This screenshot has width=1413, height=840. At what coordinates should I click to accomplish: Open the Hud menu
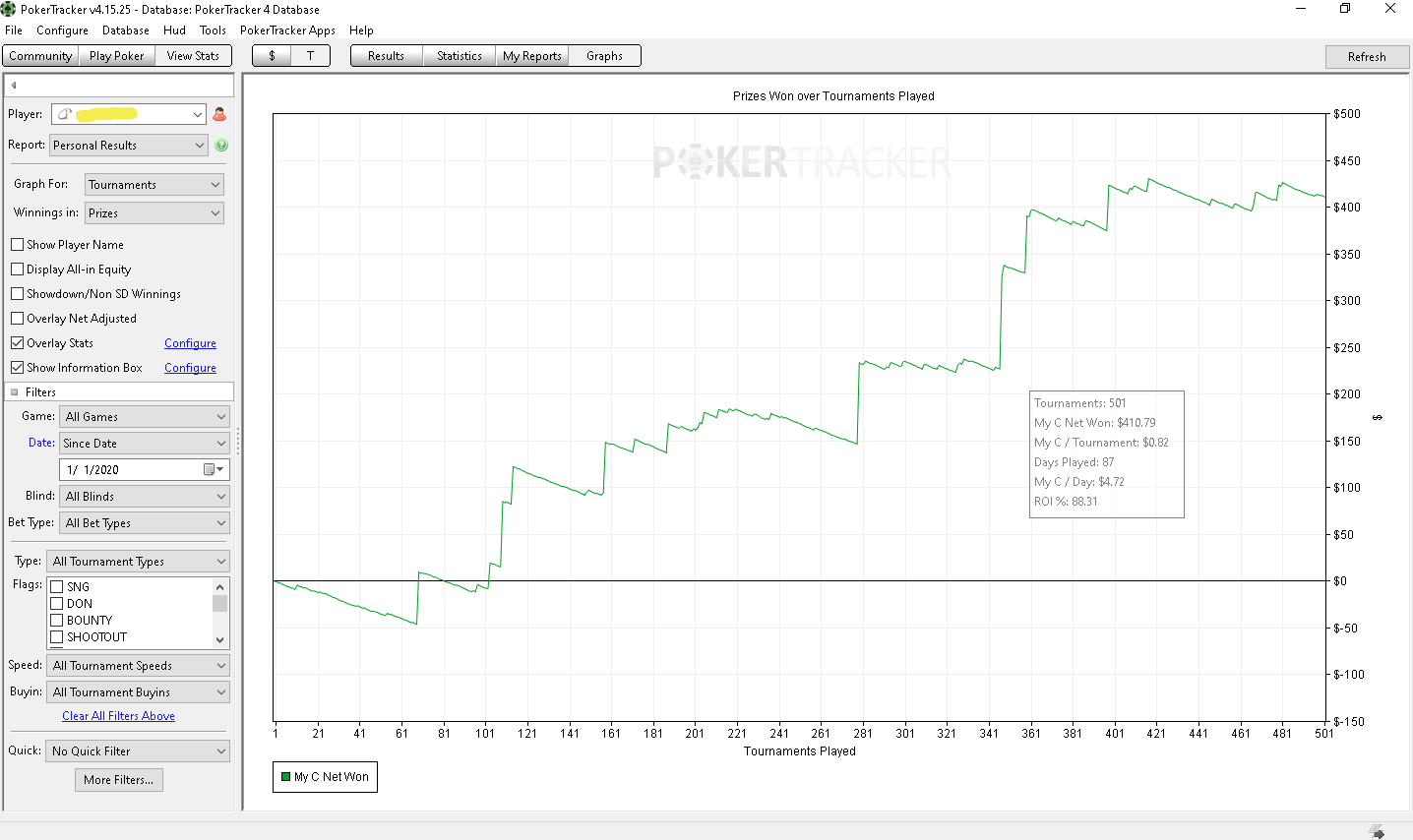point(174,30)
